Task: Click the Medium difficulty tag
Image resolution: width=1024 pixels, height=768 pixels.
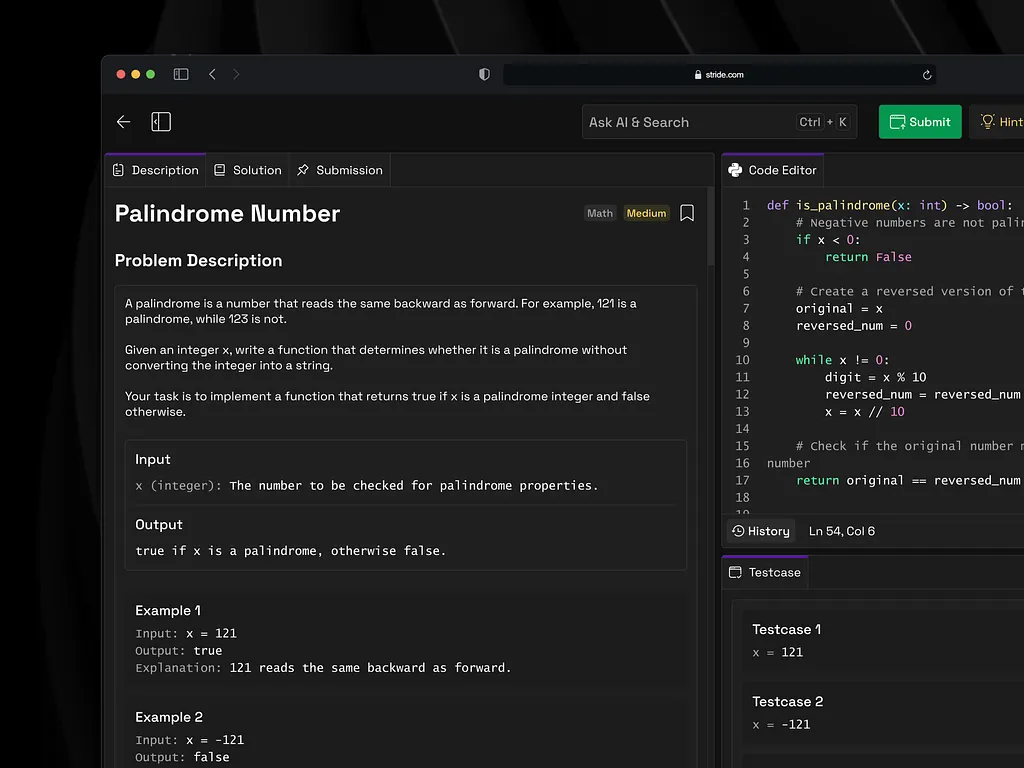Action: point(647,214)
